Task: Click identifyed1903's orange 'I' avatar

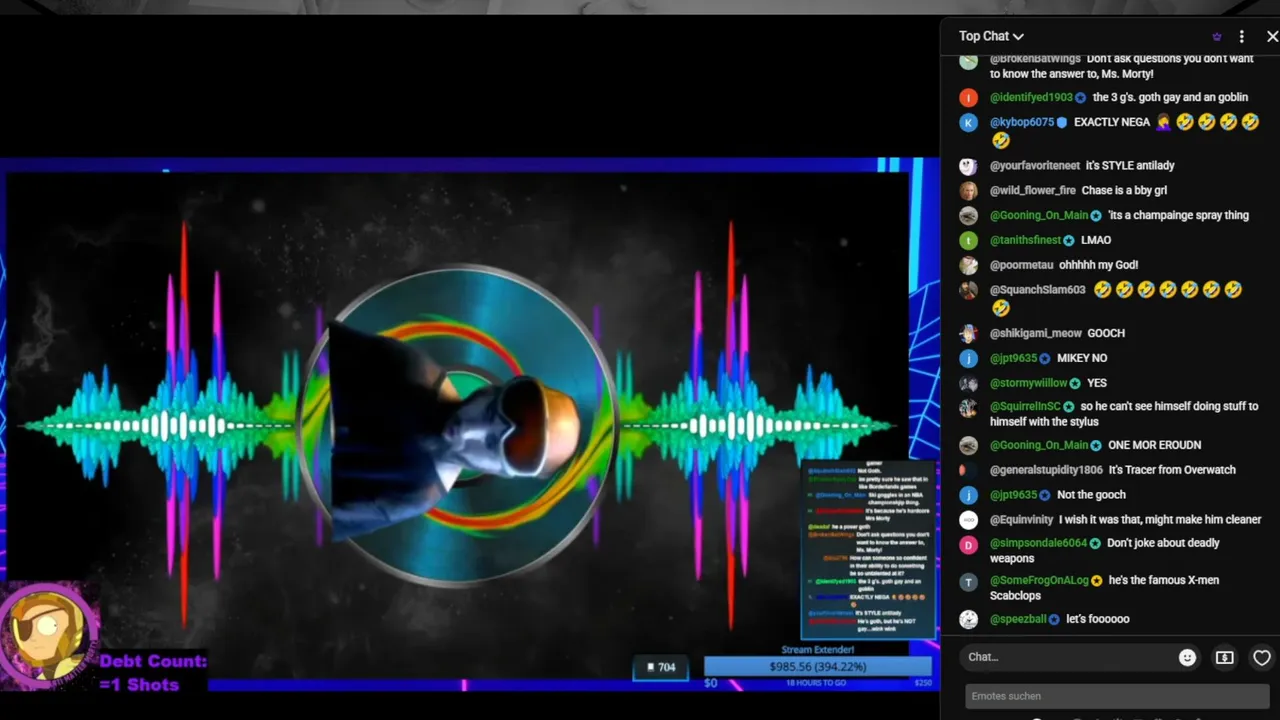Action: coord(968,98)
